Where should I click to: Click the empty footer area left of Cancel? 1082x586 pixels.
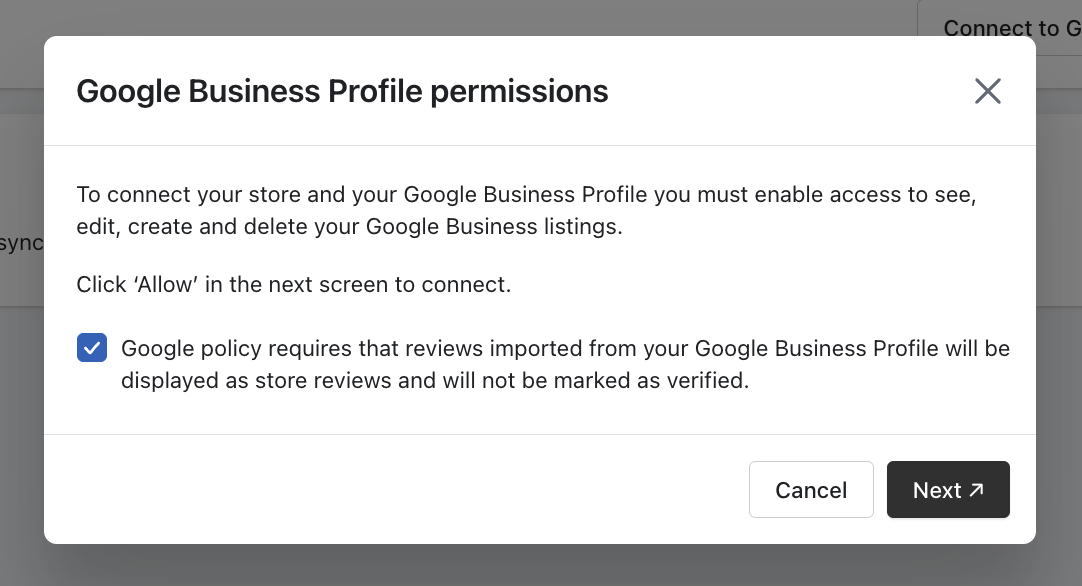pyautogui.click(x=400, y=490)
